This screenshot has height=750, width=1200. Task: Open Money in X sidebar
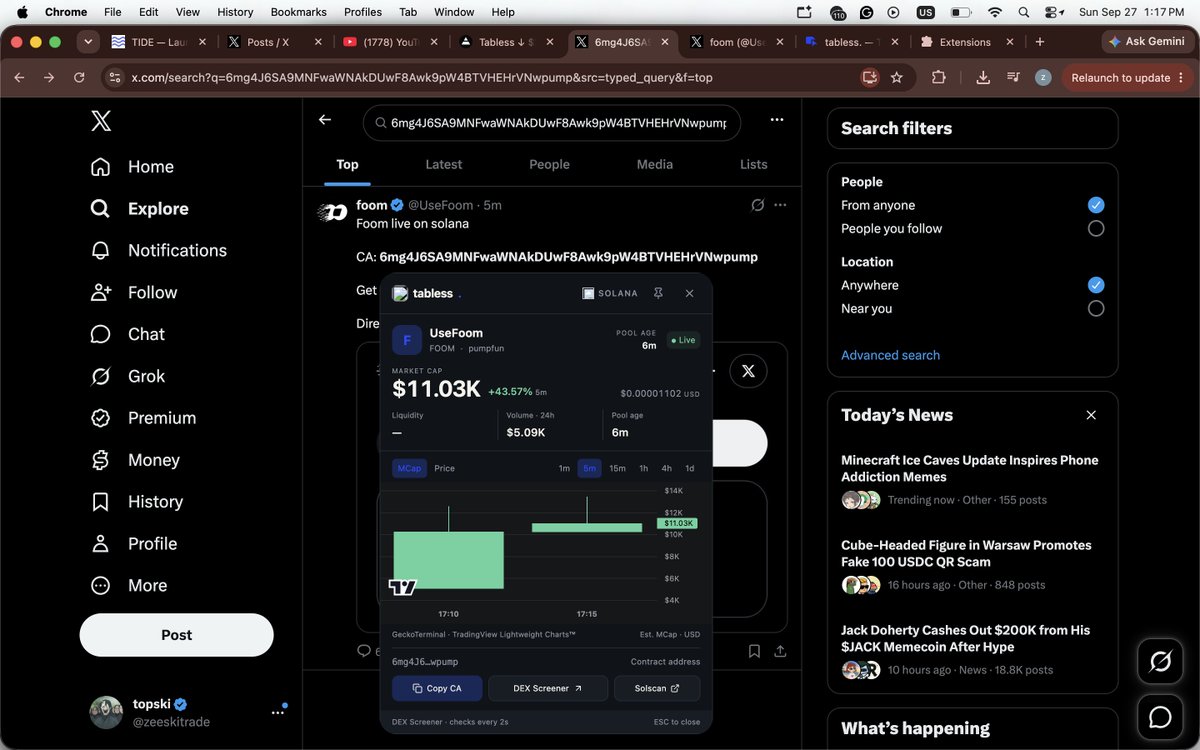point(135,461)
